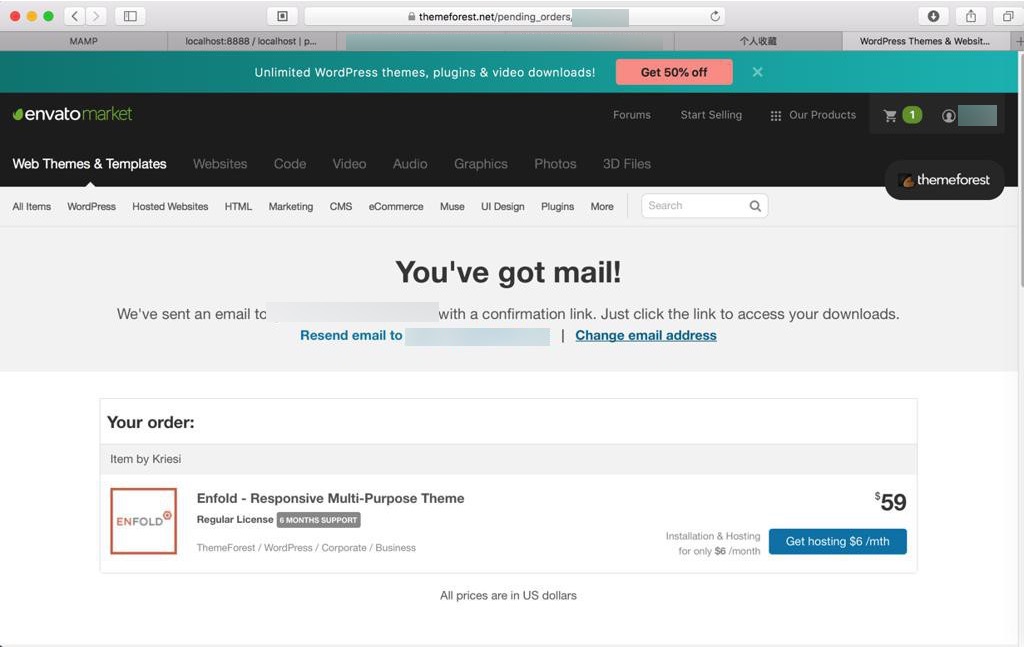
Task: Select the WordPress category
Action: [x=91, y=206]
